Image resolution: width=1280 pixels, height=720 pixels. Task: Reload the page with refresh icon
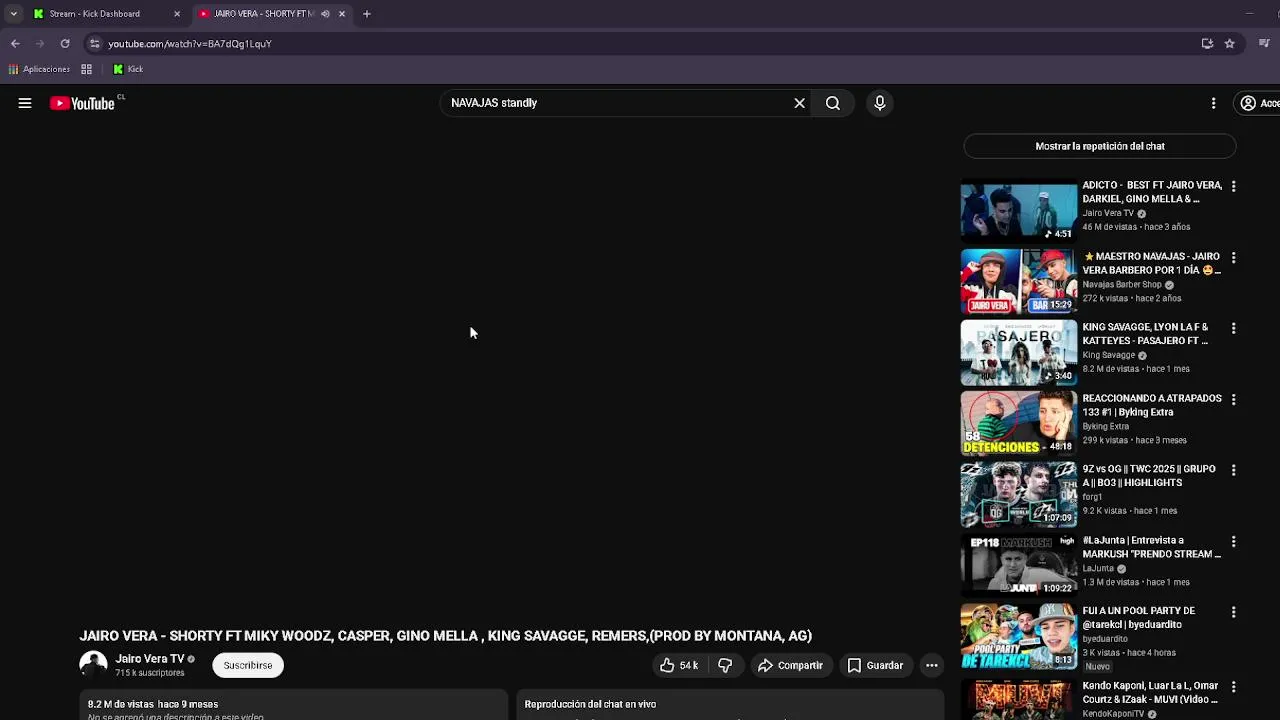coord(65,44)
